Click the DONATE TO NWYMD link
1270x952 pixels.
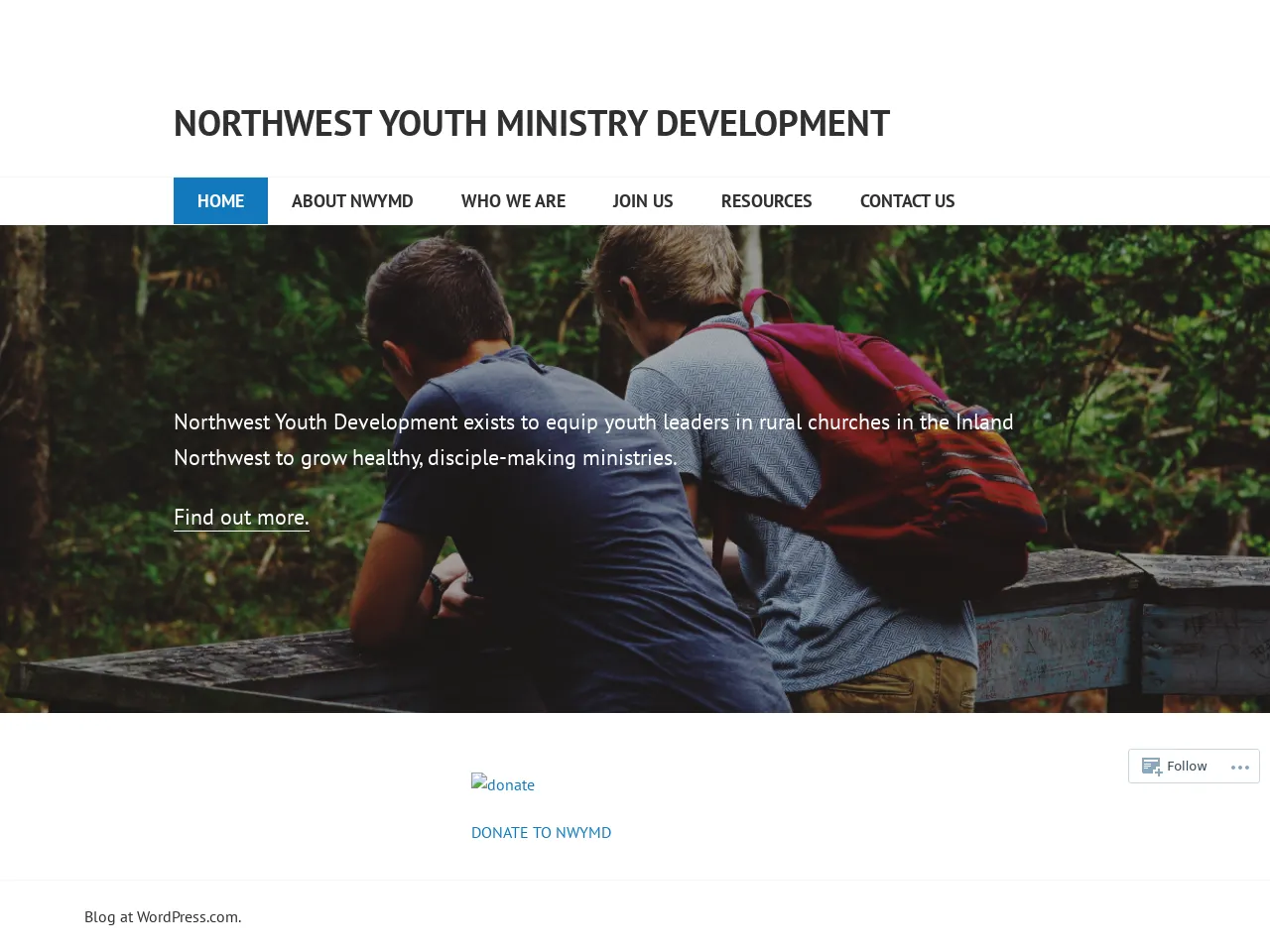(x=541, y=832)
